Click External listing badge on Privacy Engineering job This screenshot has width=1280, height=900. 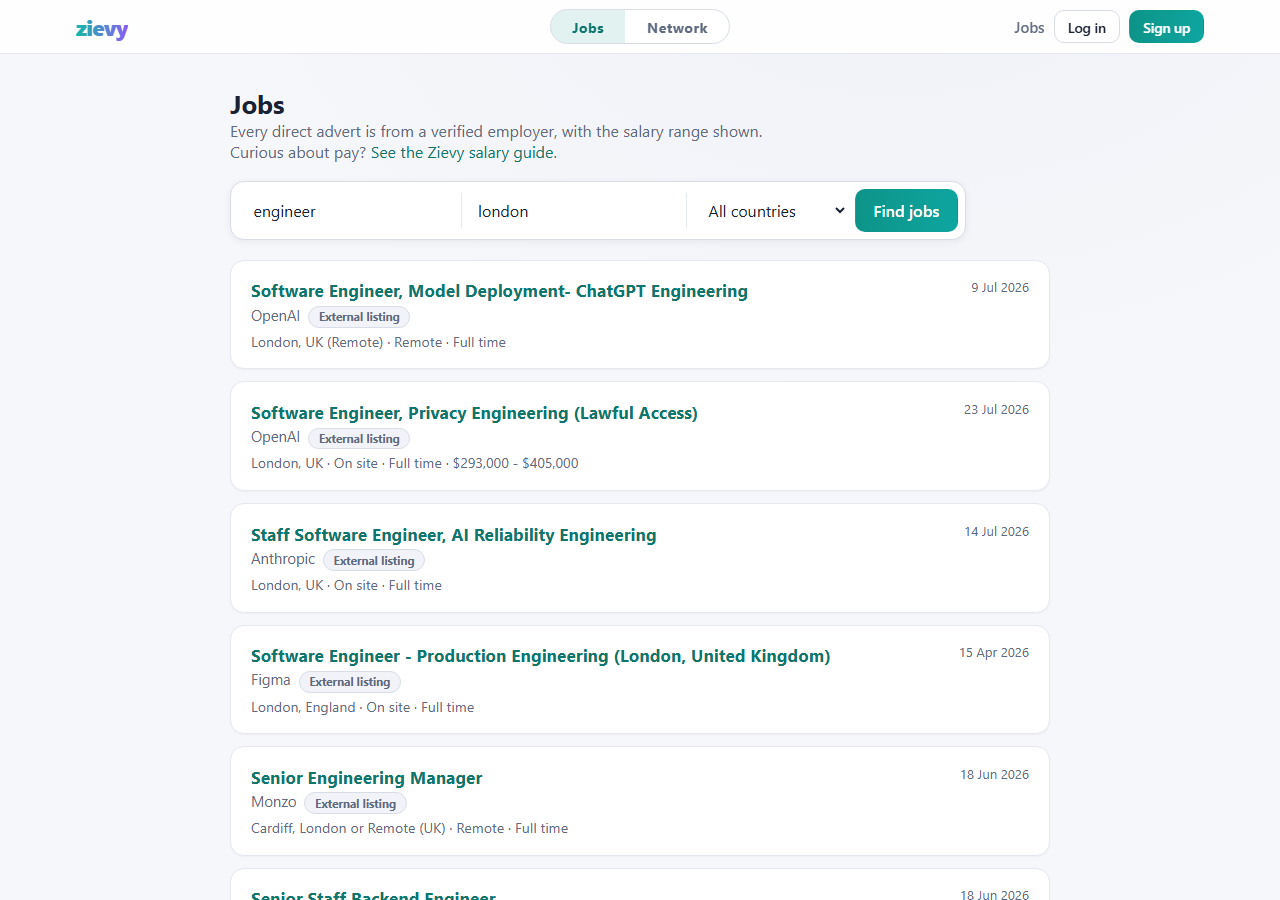coord(359,439)
